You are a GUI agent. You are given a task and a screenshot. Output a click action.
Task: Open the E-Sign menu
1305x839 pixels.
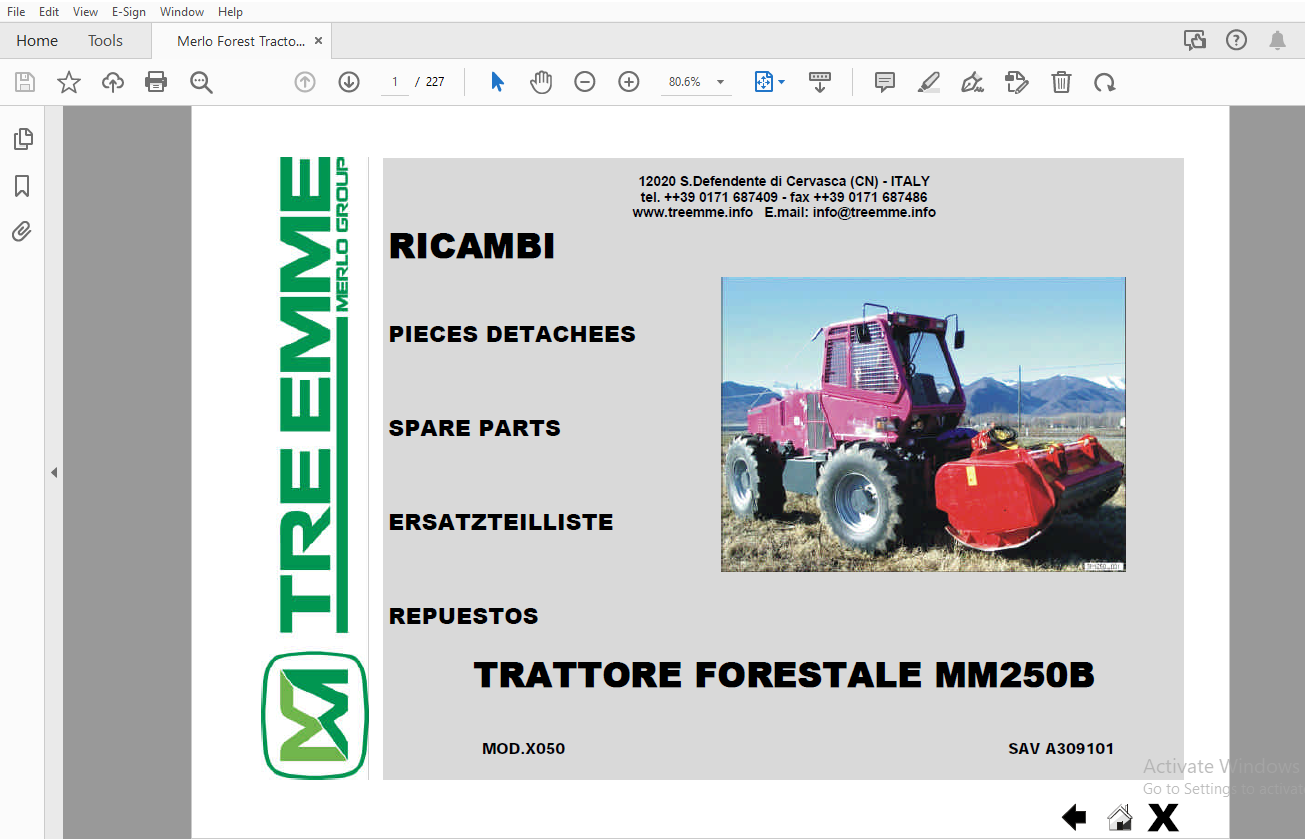(129, 12)
